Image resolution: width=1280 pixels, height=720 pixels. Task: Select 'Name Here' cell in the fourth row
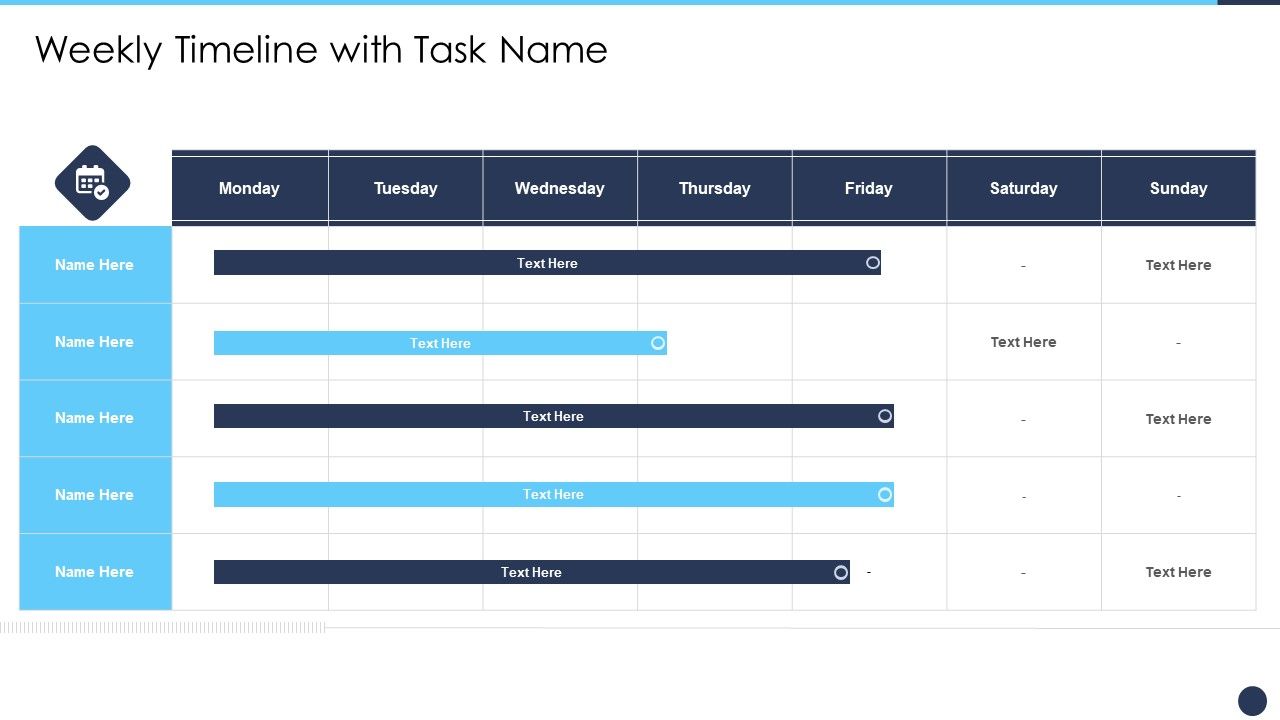tap(95, 495)
